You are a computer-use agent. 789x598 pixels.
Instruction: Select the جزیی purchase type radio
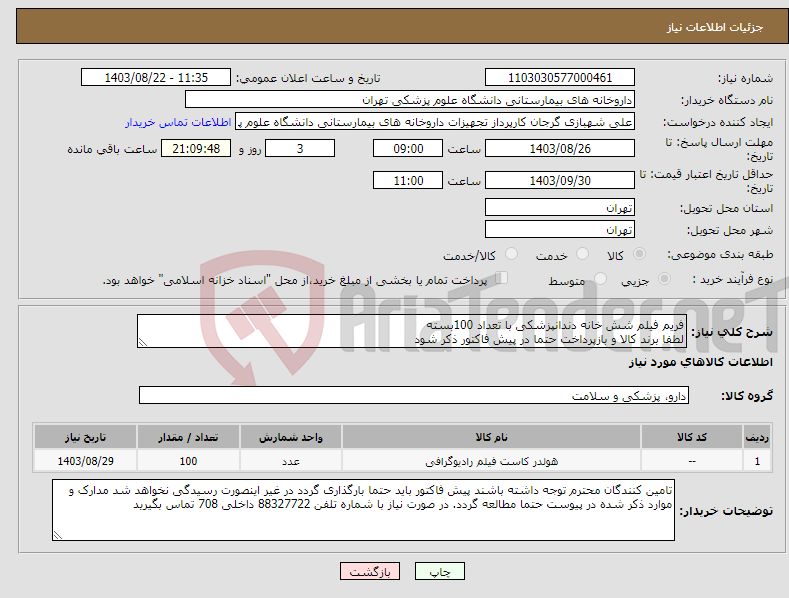click(664, 278)
